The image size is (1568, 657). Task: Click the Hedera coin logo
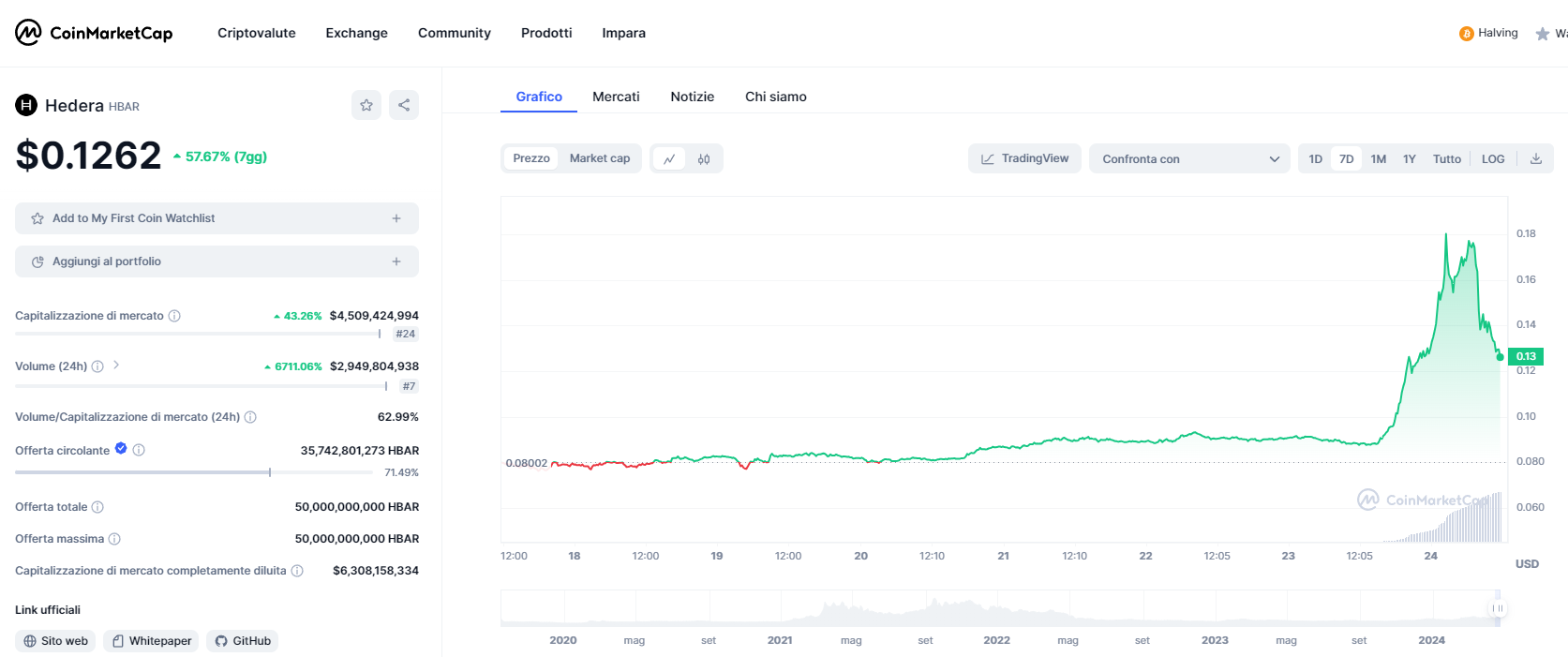point(26,105)
